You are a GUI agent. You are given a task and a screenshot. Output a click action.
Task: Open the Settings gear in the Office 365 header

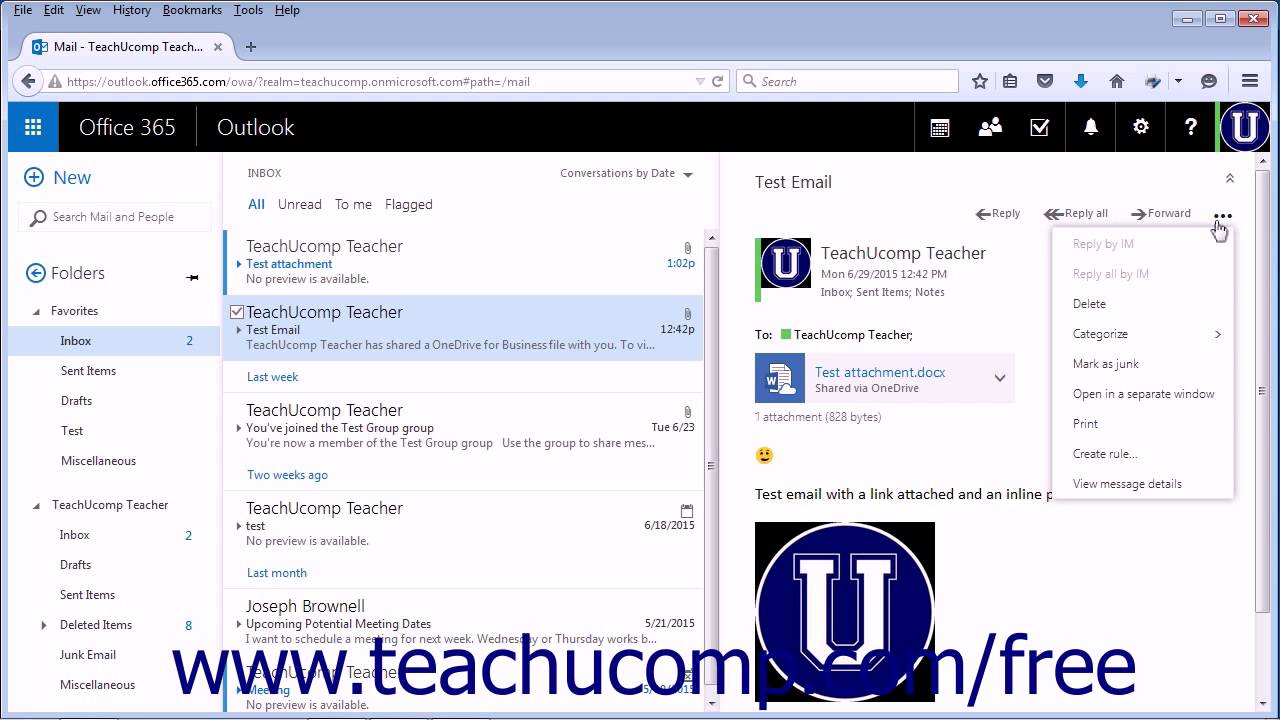(x=1141, y=127)
